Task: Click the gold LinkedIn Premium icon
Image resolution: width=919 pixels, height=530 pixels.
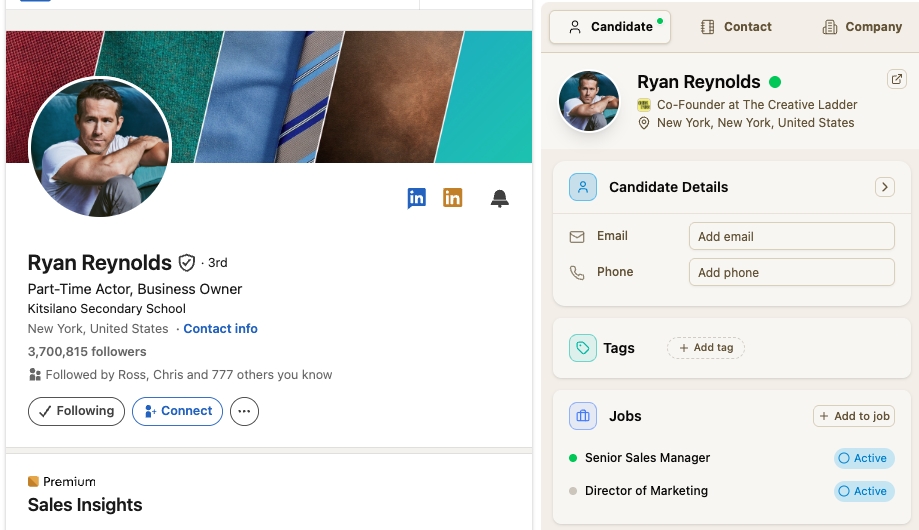Action: point(452,198)
